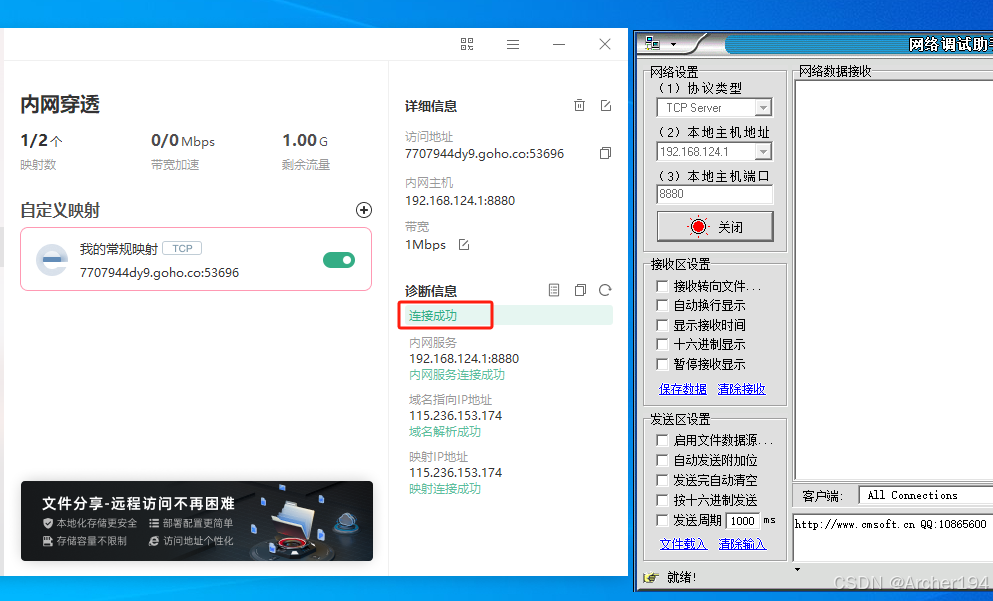Viewport: 993px width, 601px height.
Task: Toggle off the 我的常规映射 switch
Action: coord(339,258)
